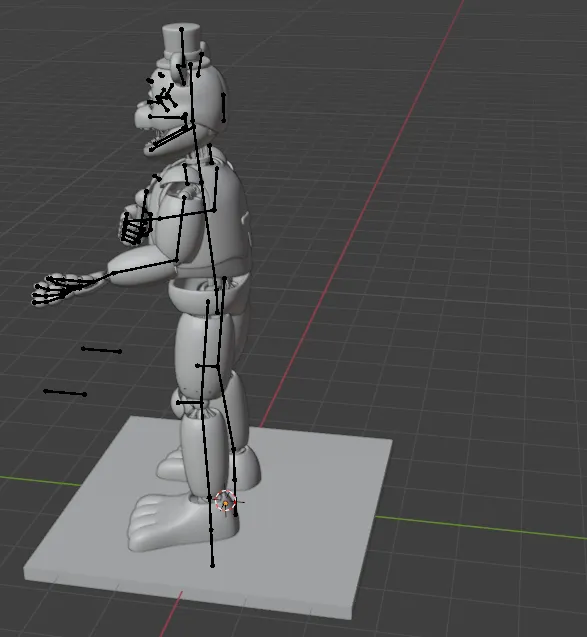The width and height of the screenshot is (587, 637).
Task: Select the lower floating bone left of the legs
Action: [65, 393]
